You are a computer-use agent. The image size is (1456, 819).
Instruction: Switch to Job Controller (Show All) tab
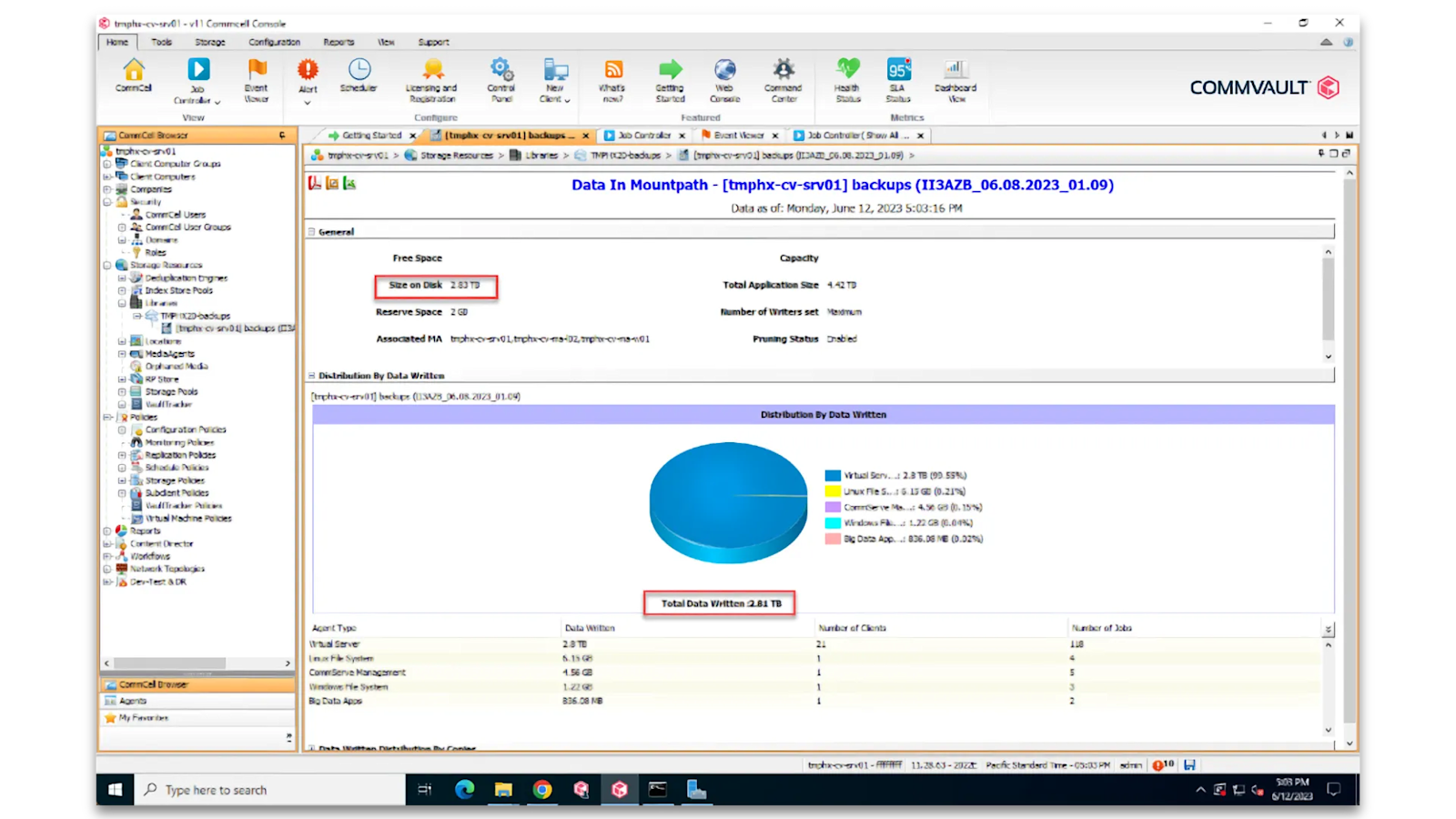tap(858, 136)
